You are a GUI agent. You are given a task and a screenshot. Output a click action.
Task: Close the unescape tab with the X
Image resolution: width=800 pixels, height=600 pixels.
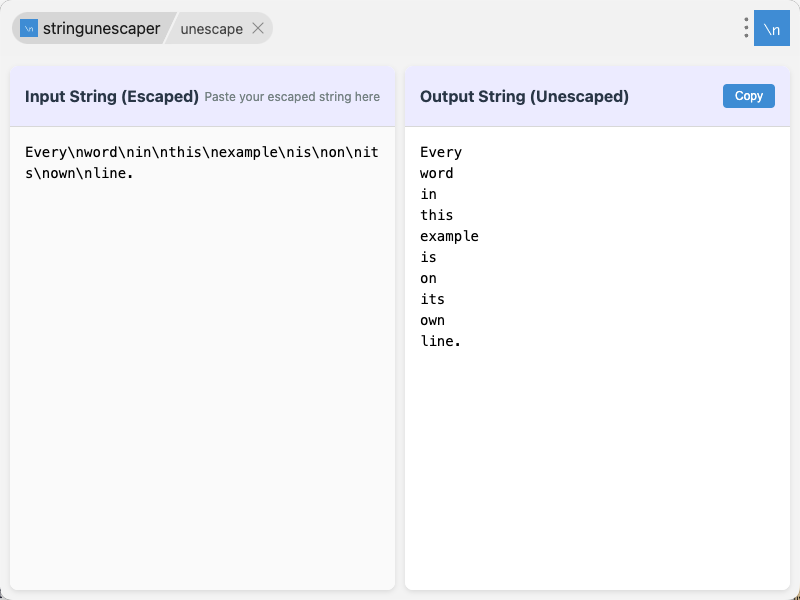[258, 28]
